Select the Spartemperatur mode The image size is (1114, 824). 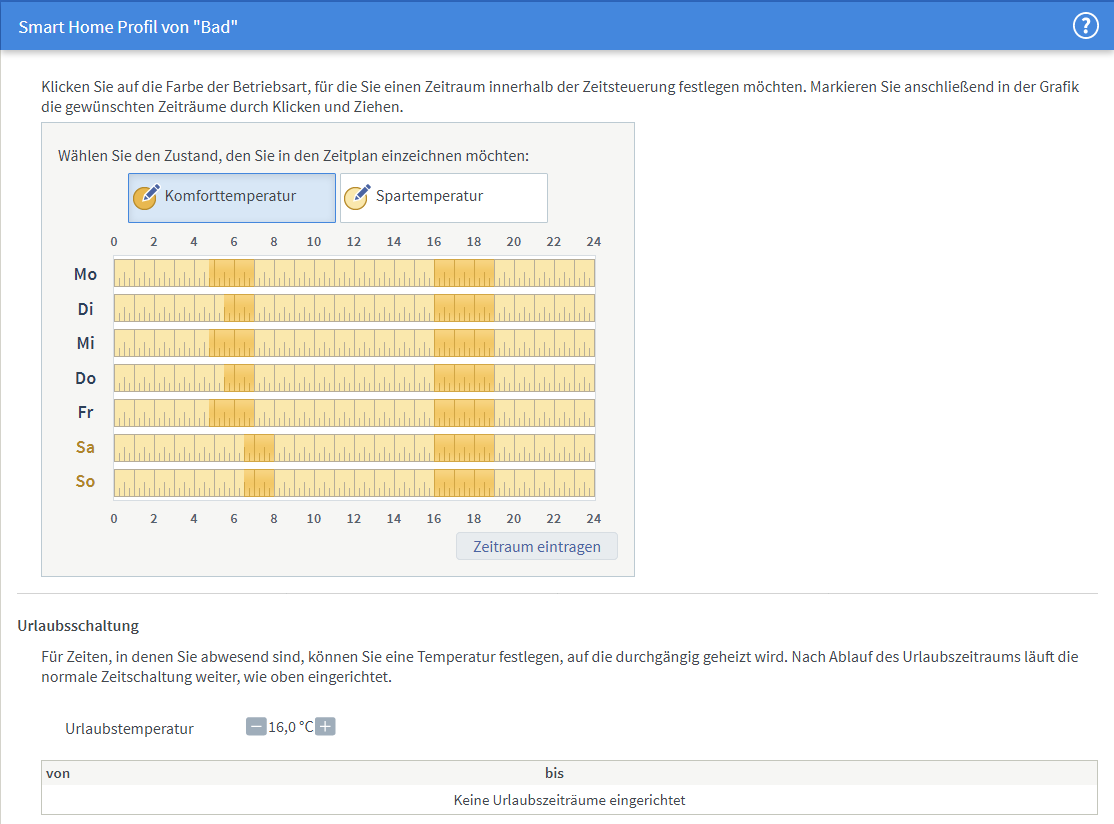click(x=443, y=197)
